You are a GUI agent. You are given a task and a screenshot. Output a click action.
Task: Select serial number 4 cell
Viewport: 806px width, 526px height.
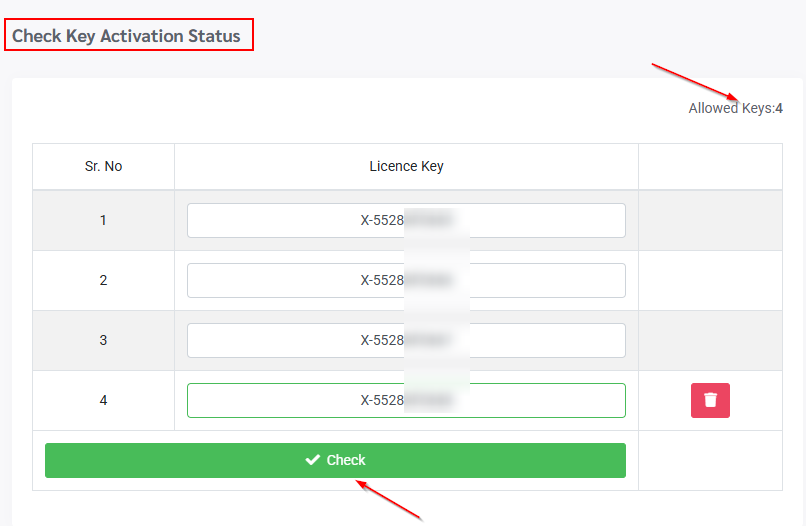click(x=104, y=401)
